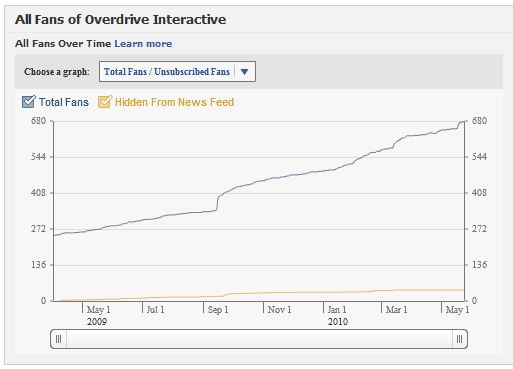Click the 408 value on the left axis
The image size is (513, 369).
click(x=38, y=193)
